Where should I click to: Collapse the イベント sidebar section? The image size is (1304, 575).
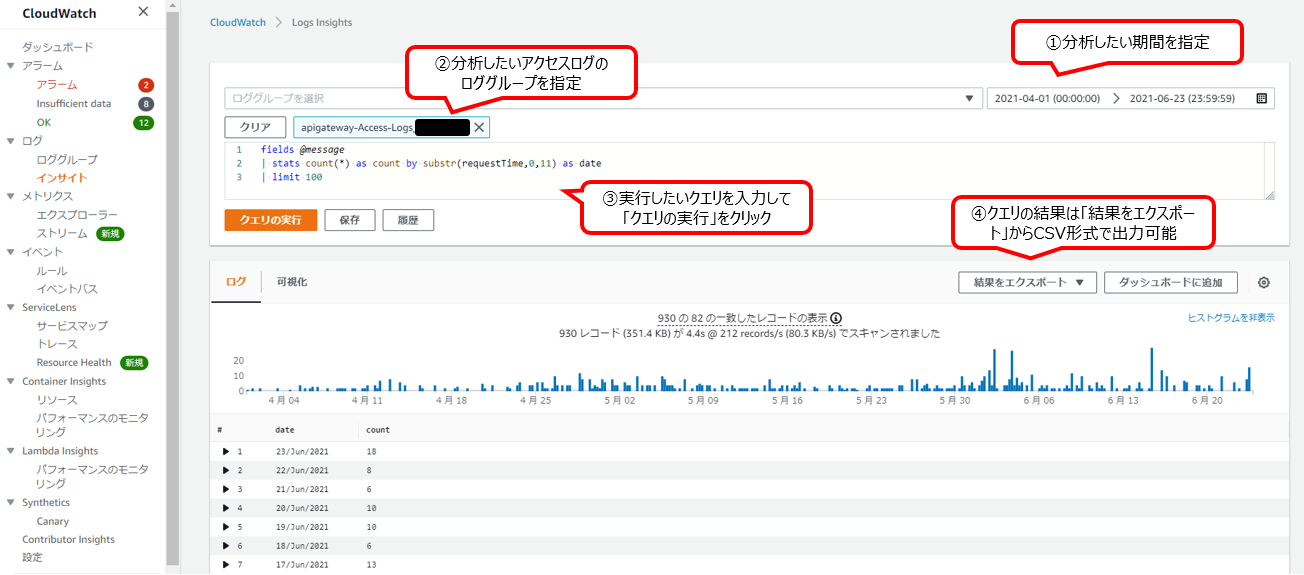click(11, 253)
